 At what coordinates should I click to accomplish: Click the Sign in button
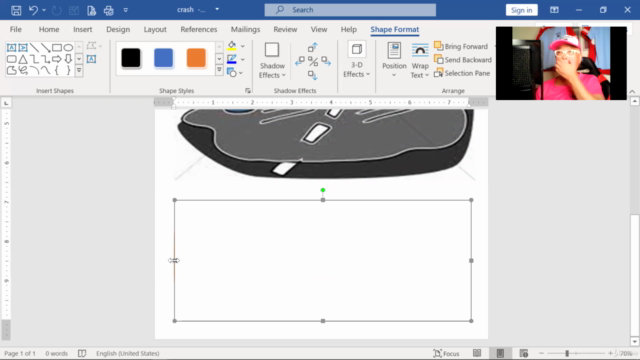(x=521, y=10)
